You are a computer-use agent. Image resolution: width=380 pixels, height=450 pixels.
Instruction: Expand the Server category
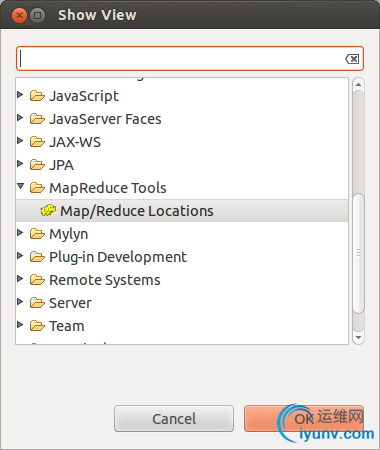coord(20,302)
